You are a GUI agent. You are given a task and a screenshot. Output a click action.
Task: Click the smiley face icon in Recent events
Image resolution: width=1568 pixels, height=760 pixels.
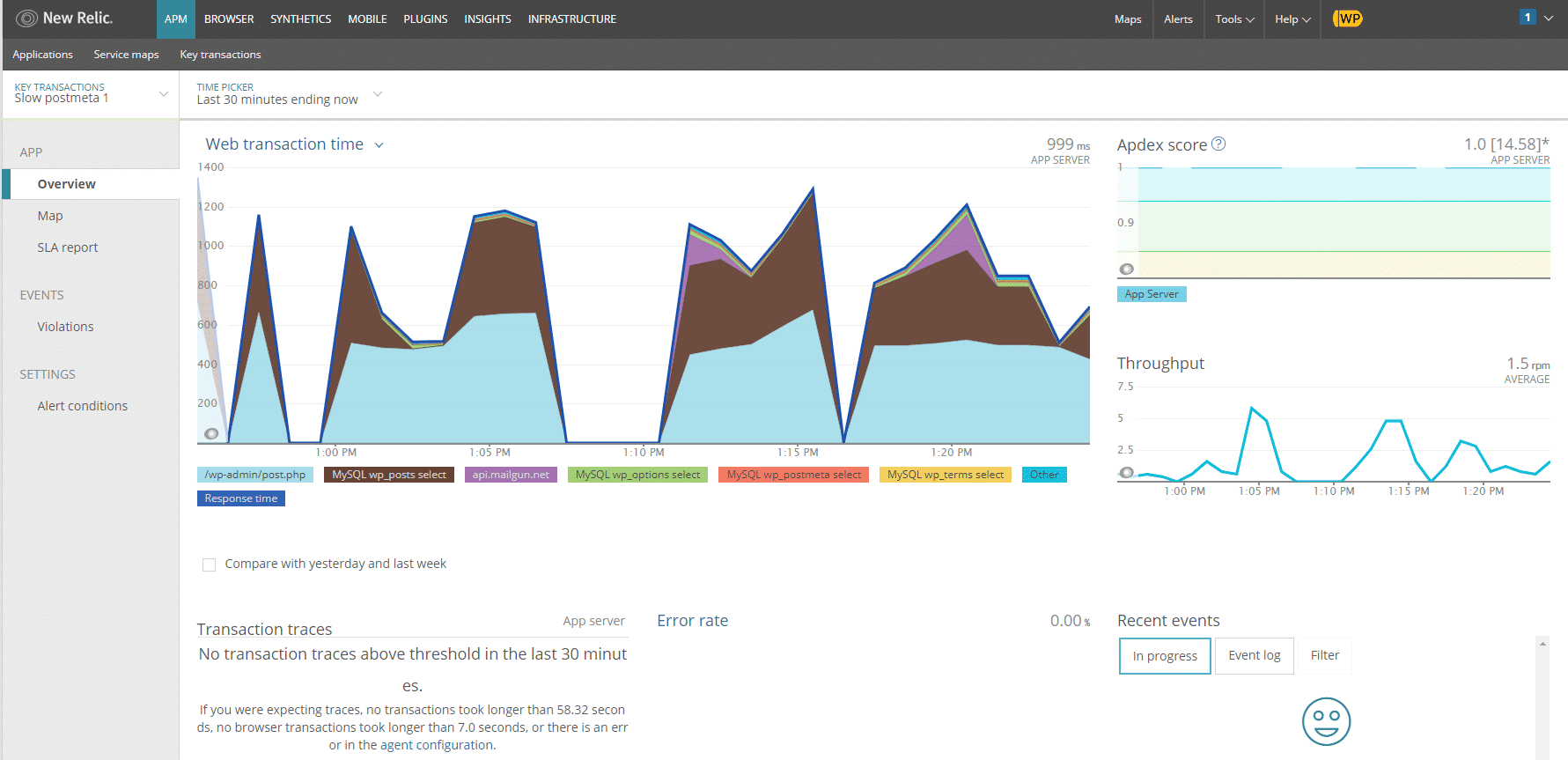pos(1326,721)
